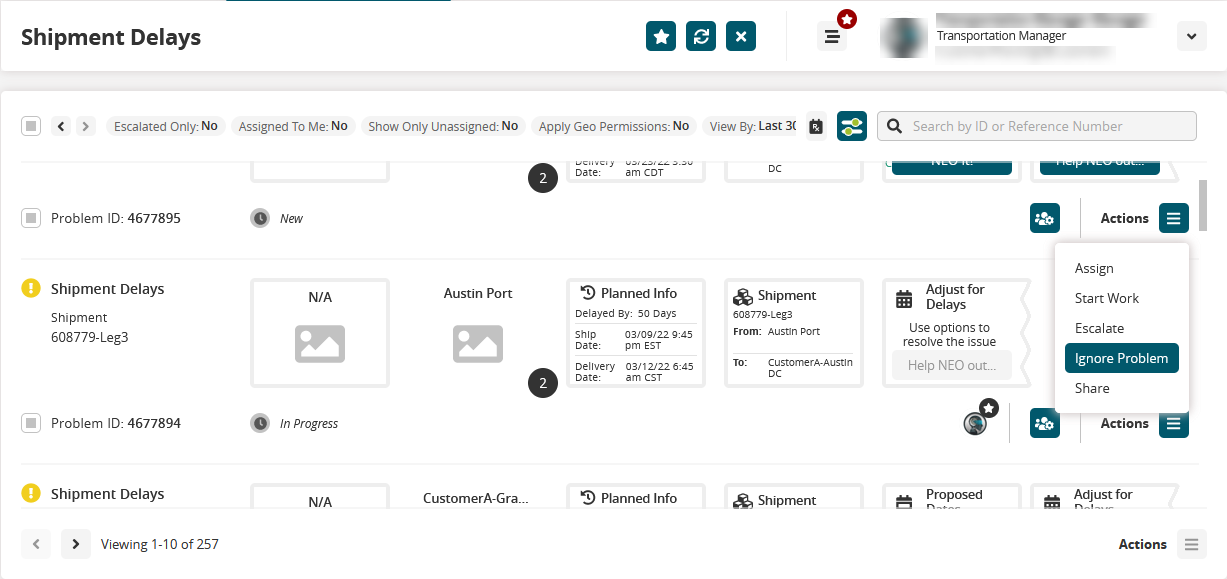Image resolution: width=1227 pixels, height=579 pixels.
Task: Click shipment number 608779-Leg3 text
Action: (x=90, y=337)
